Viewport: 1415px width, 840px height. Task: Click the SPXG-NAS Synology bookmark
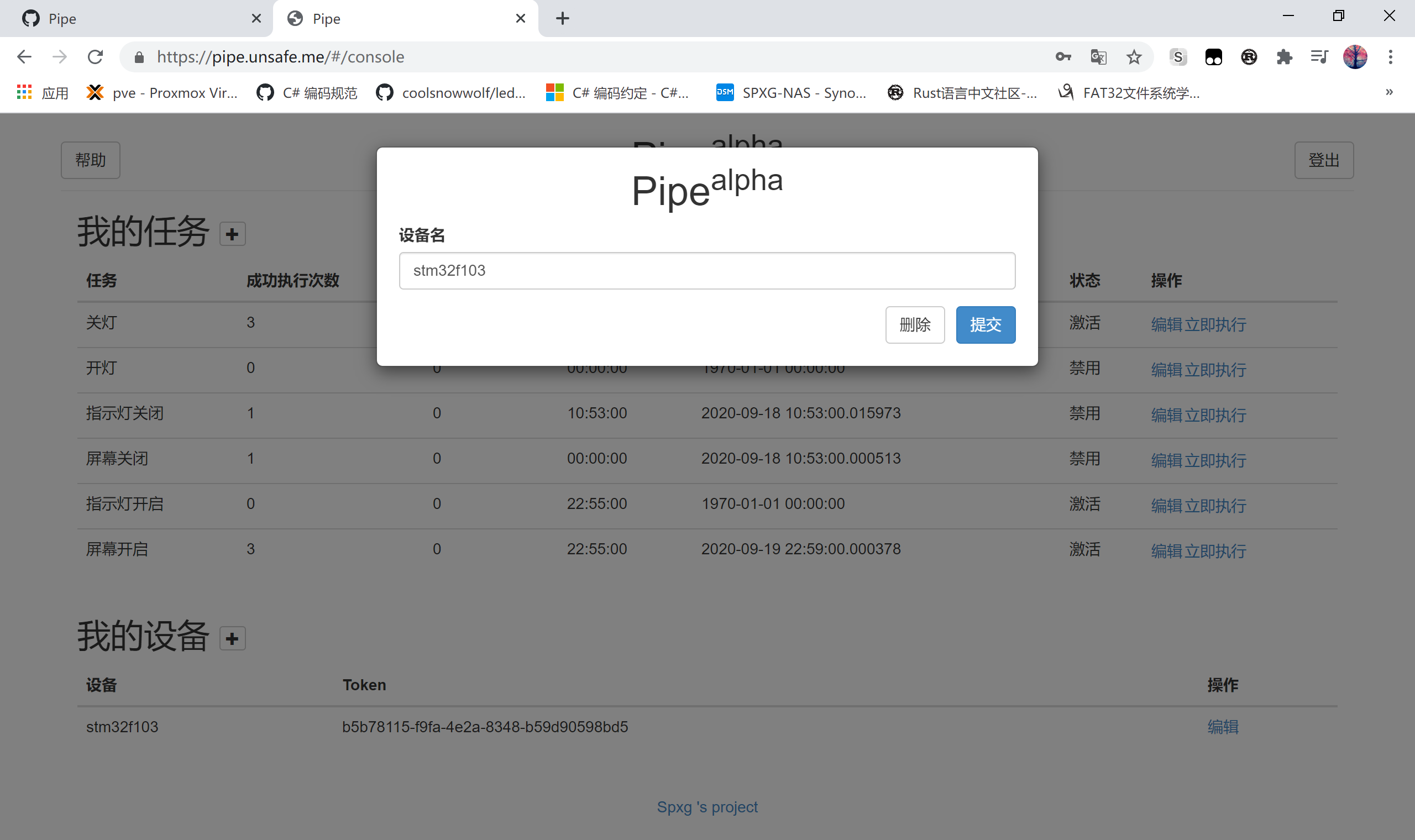pos(792,92)
